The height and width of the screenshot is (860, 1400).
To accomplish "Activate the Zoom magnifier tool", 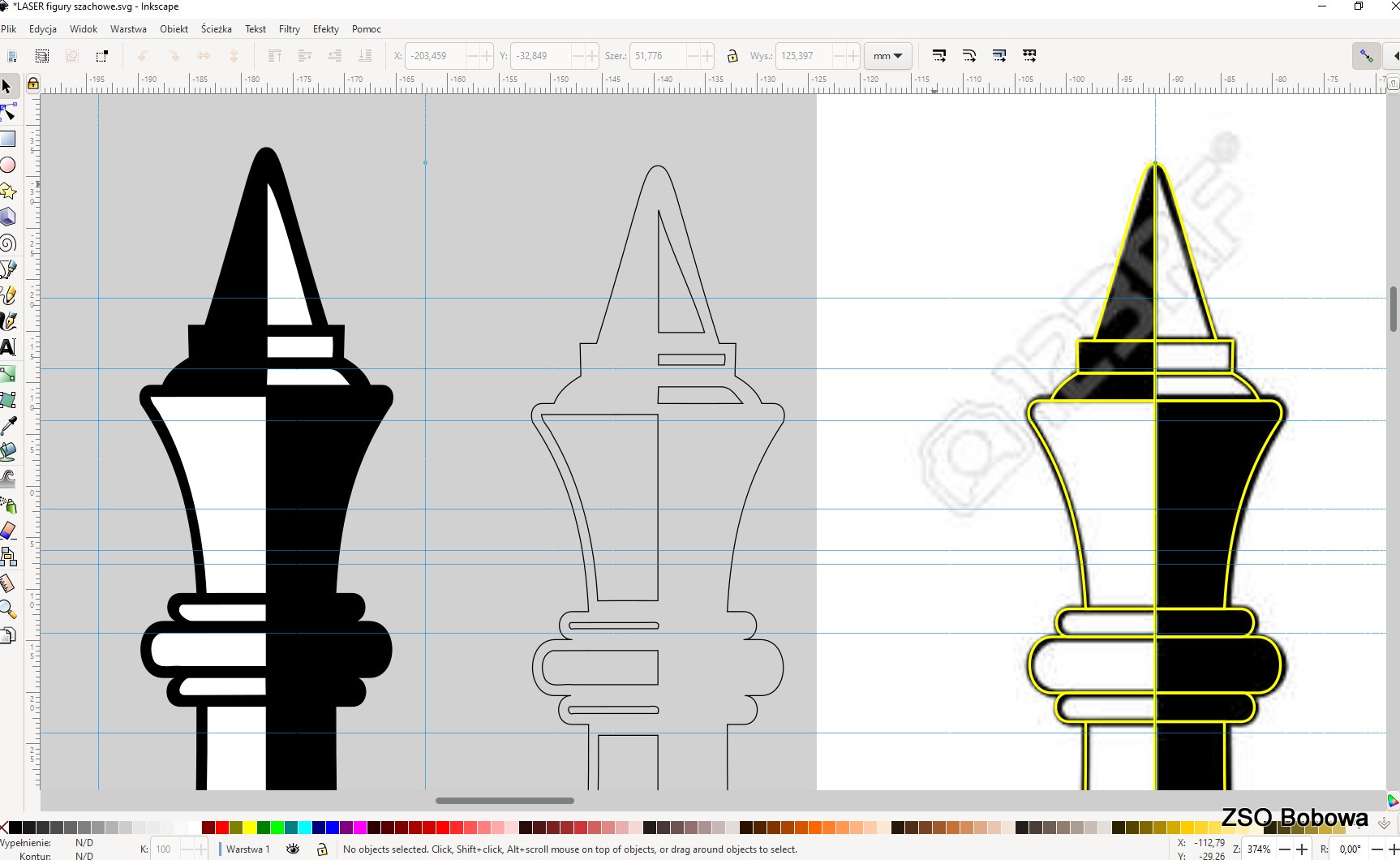I will point(8,609).
